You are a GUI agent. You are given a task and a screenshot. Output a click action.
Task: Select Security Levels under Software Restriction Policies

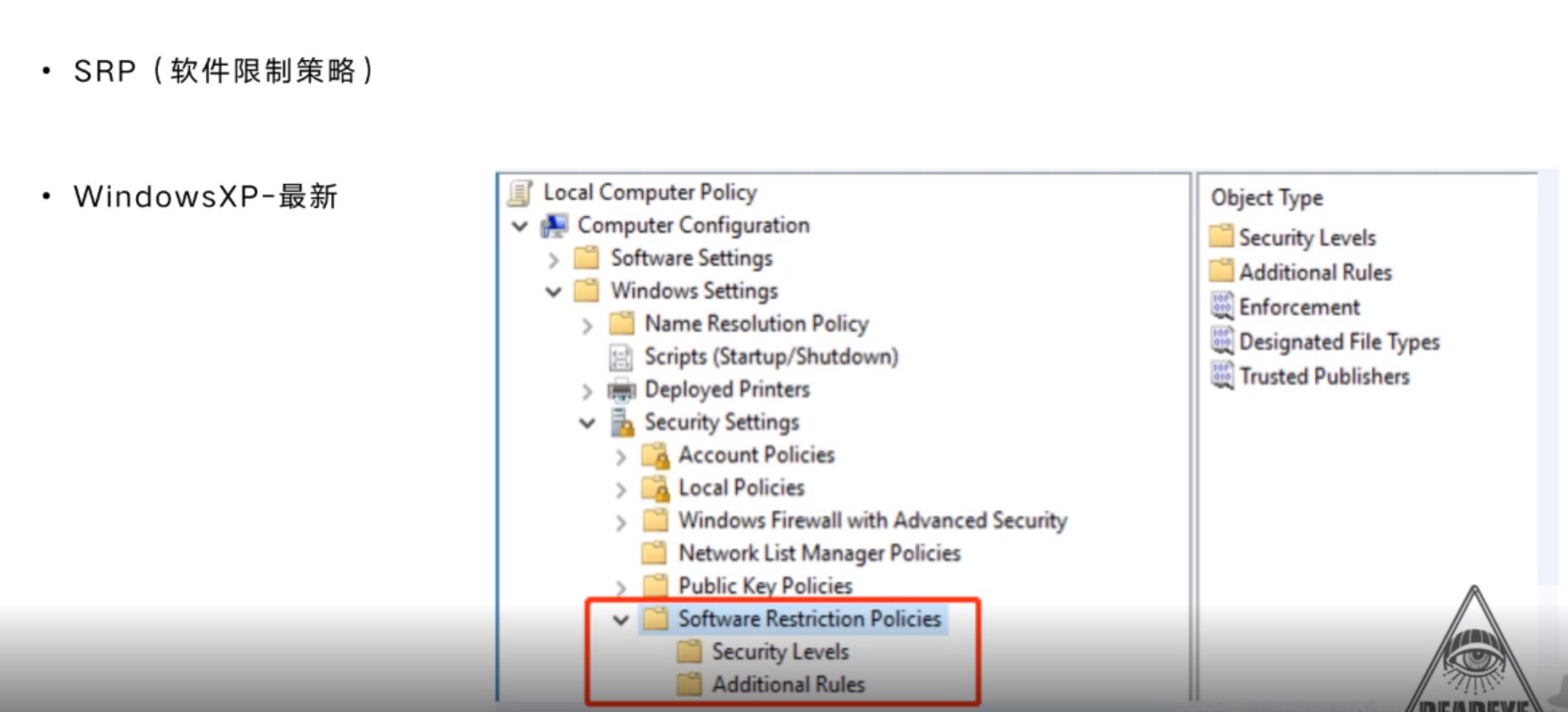pyautogui.click(x=779, y=652)
